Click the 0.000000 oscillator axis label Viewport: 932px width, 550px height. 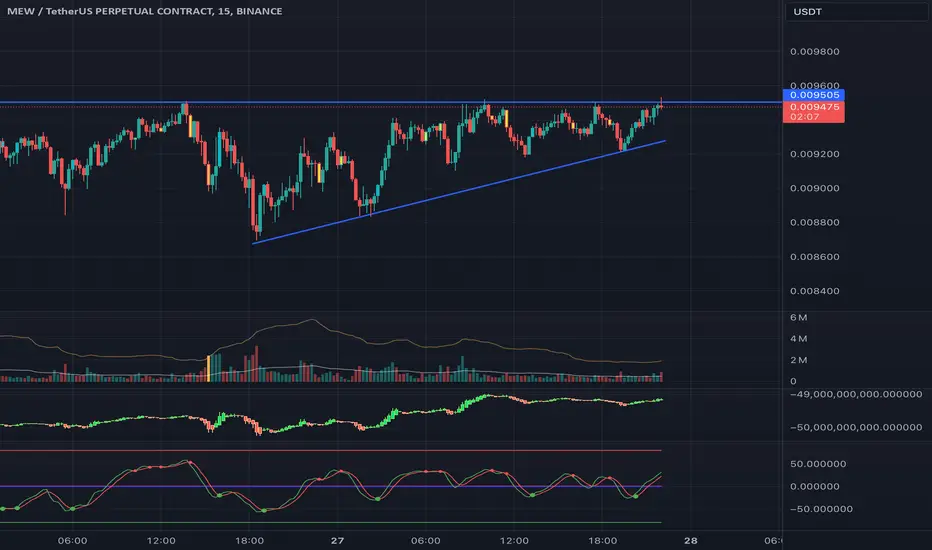coord(814,486)
